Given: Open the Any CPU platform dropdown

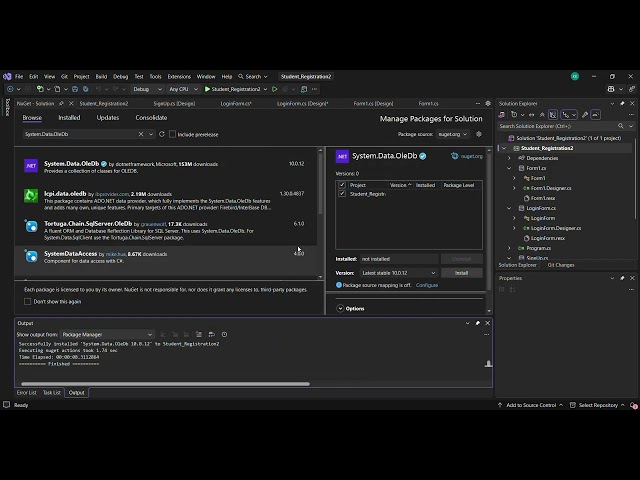Looking at the screenshot, I should (x=183, y=89).
